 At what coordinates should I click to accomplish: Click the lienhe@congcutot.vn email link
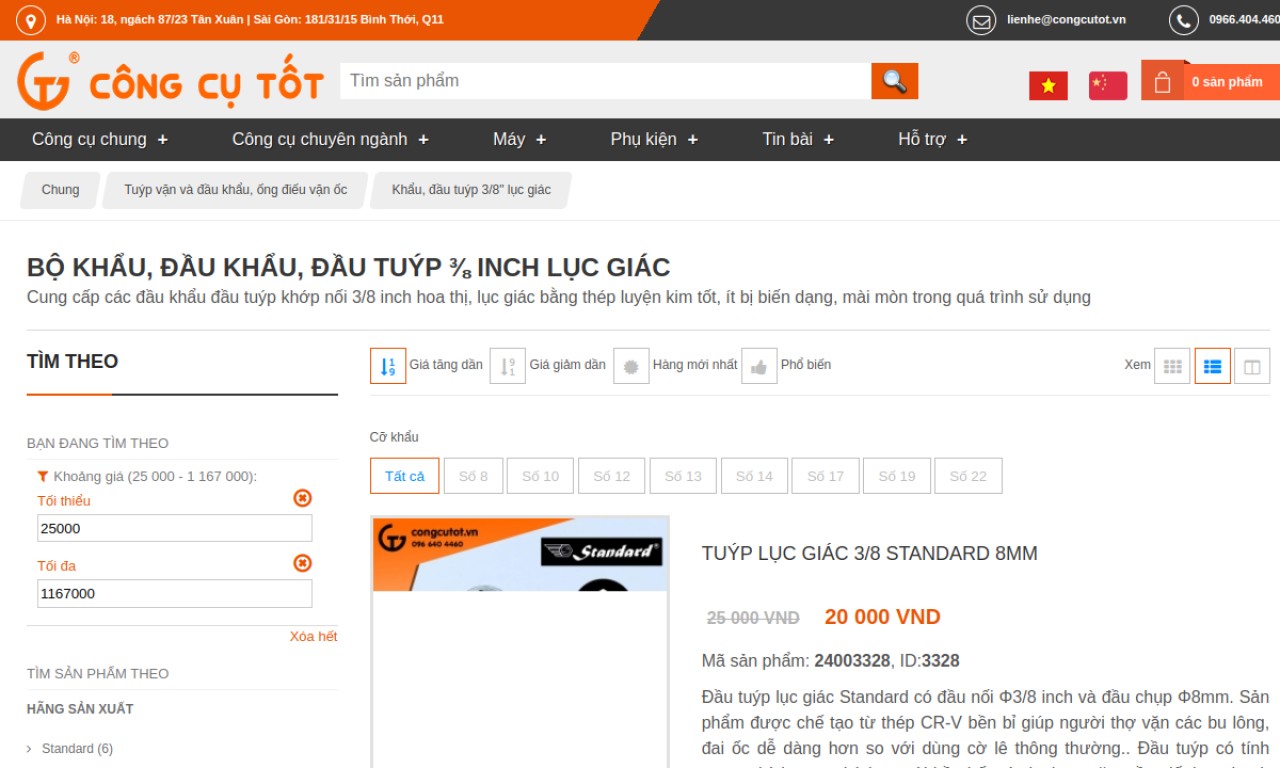click(1066, 20)
